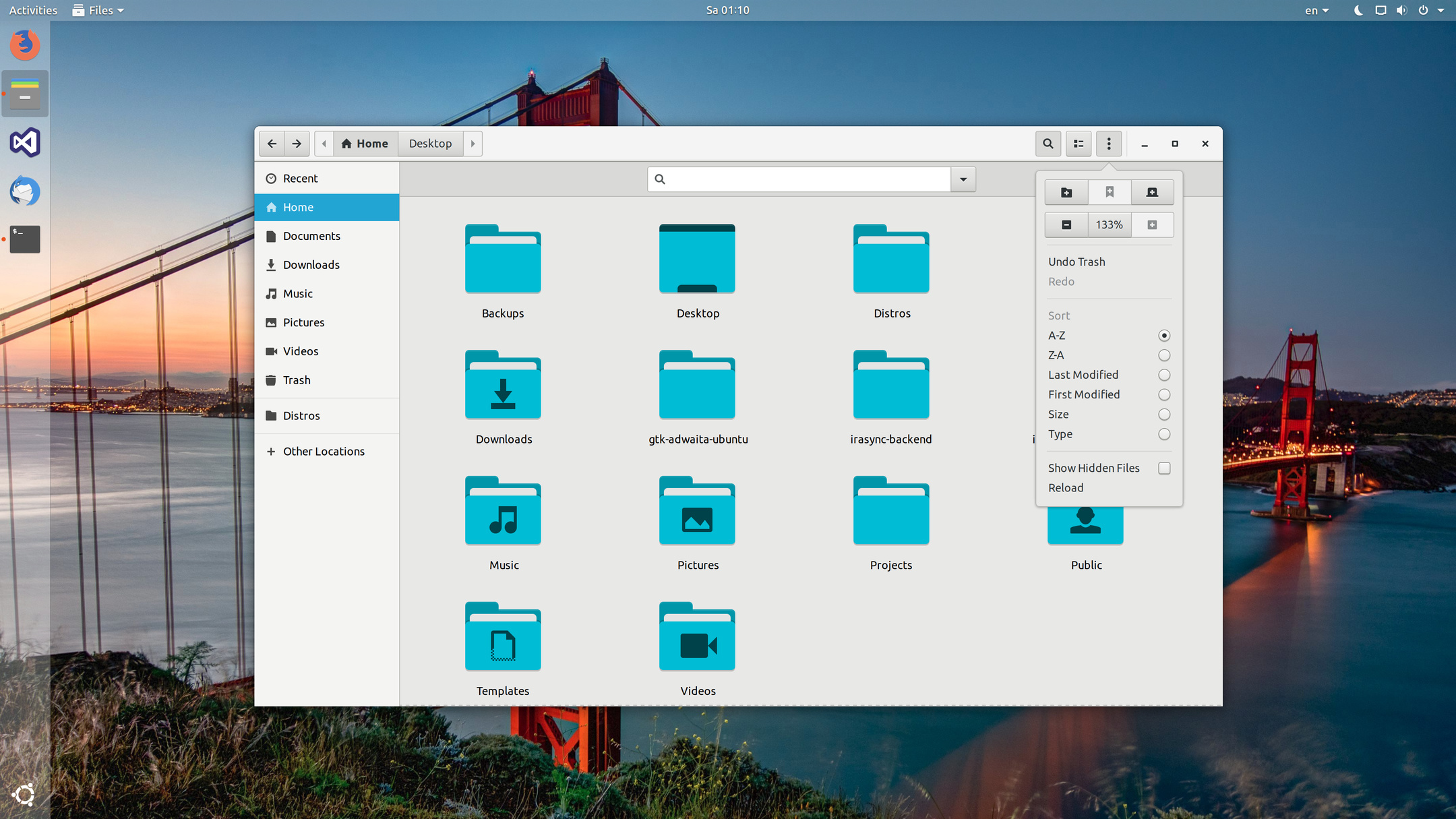Click the Desktop path bar button
Viewport: 1456px width, 819px height.
click(430, 144)
